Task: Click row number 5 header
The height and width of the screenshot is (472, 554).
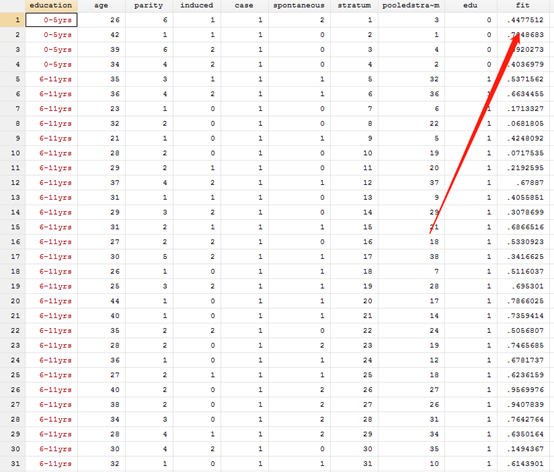Action: (x=12, y=79)
